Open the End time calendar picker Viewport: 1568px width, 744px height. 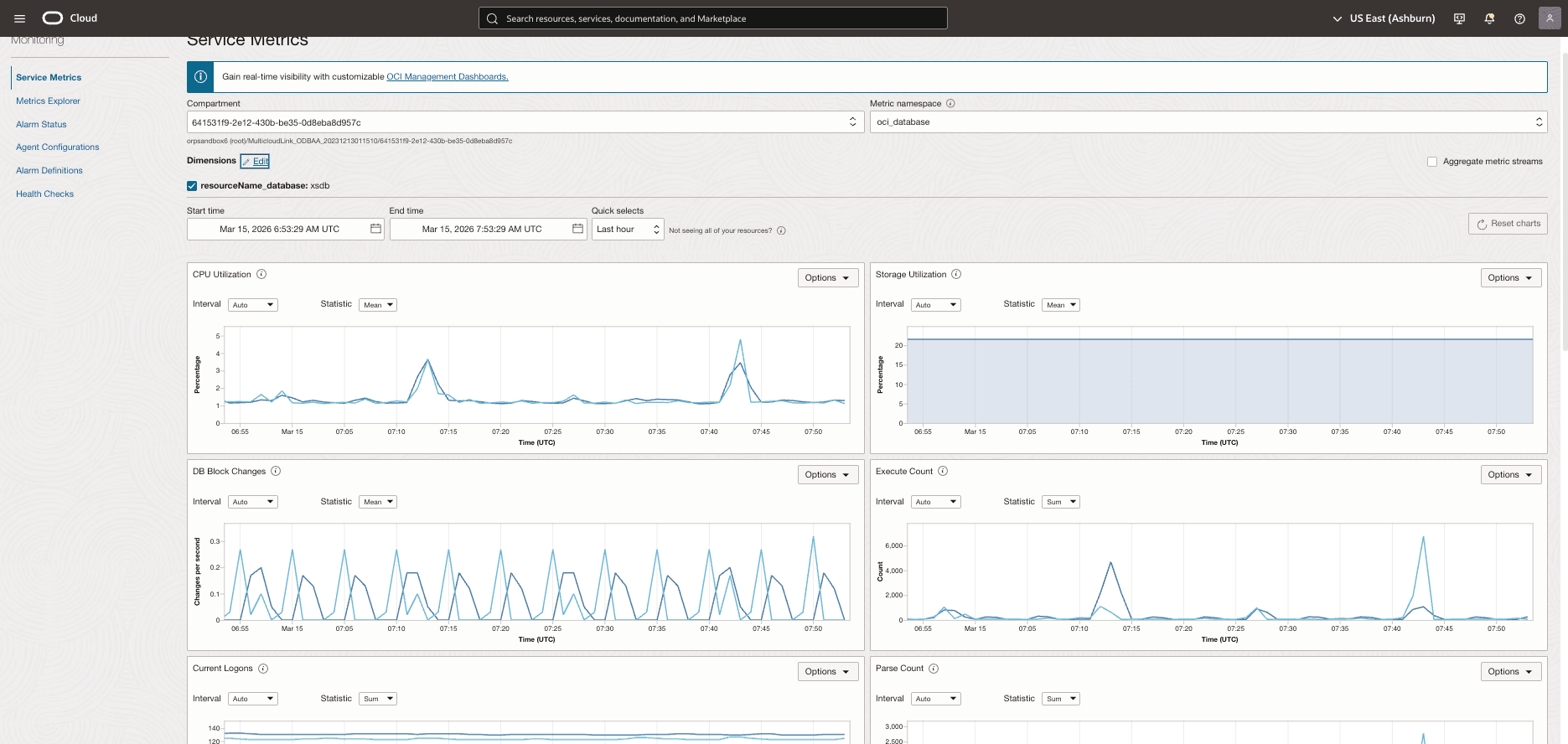[x=577, y=229]
